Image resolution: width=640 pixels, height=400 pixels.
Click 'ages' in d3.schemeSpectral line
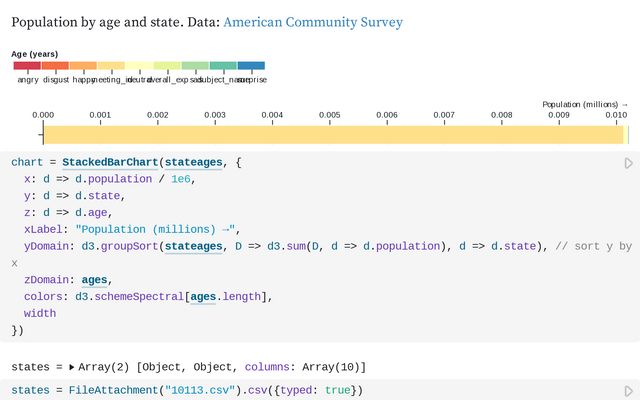coord(202,297)
